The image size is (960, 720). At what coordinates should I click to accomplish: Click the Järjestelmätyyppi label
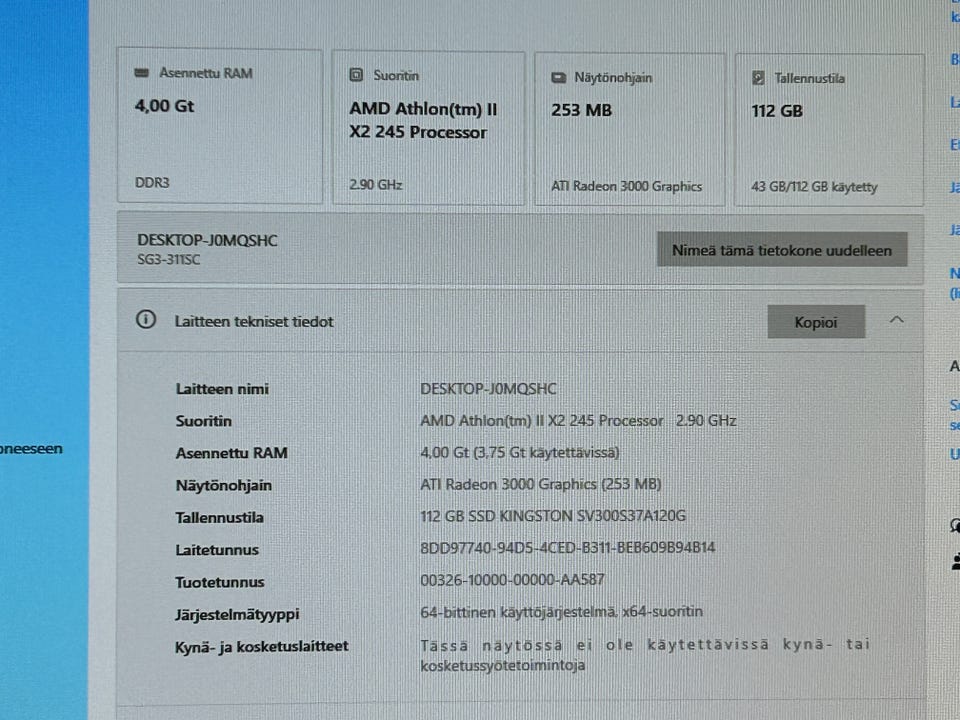coord(237,614)
